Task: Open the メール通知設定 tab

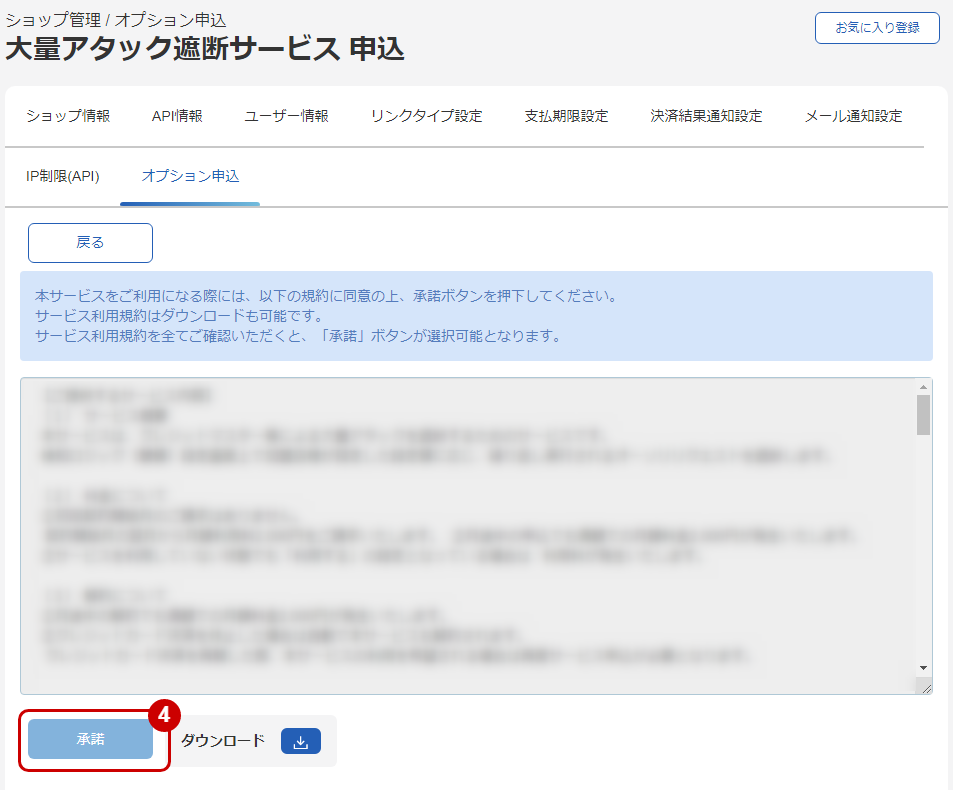Action: [852, 115]
